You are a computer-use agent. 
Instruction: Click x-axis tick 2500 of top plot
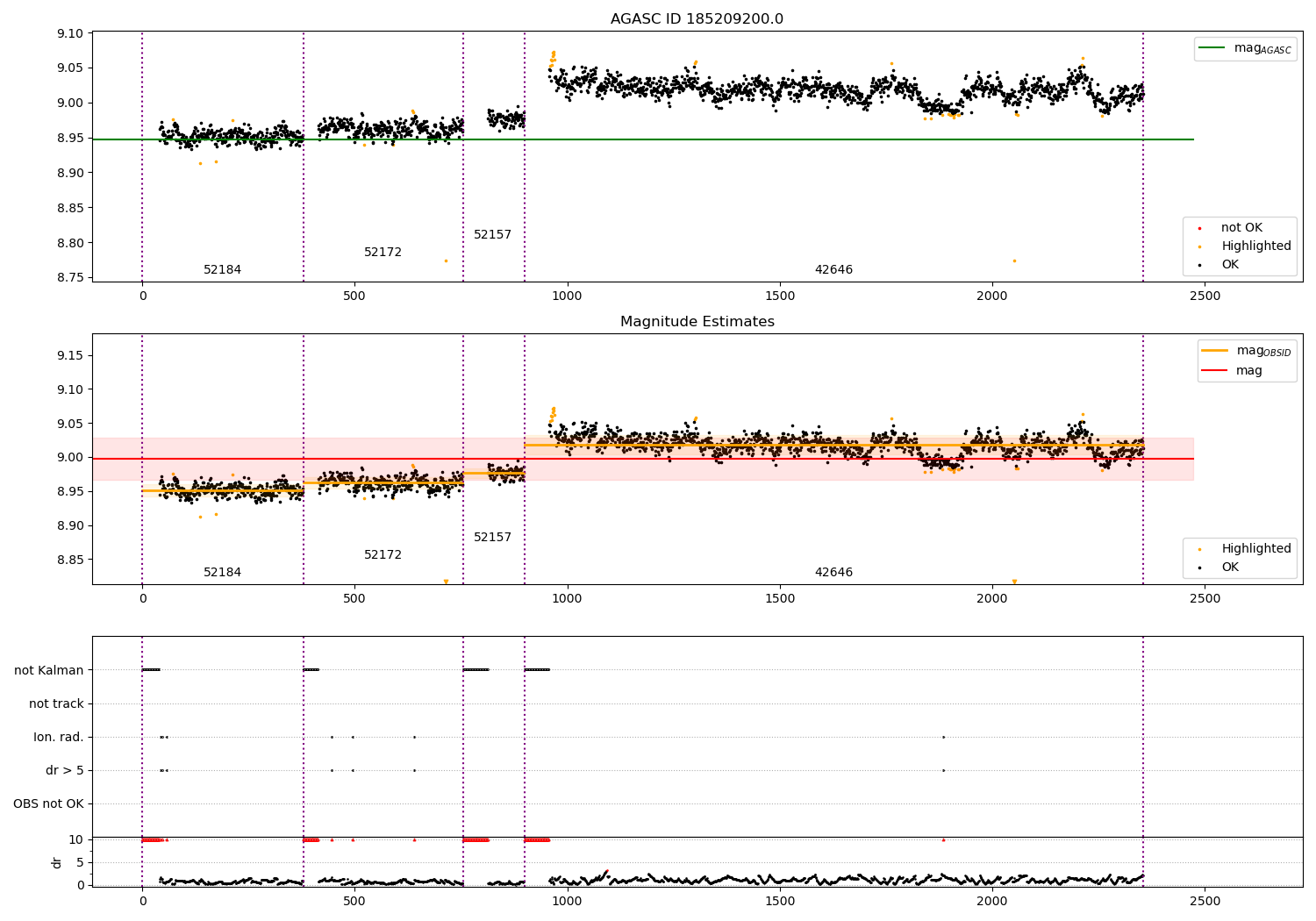(1205, 296)
